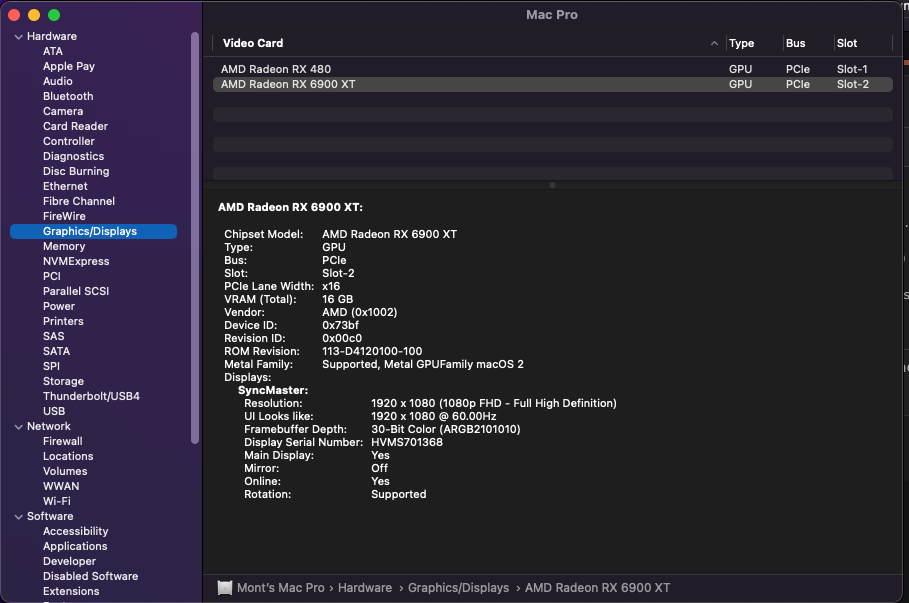Image resolution: width=909 pixels, height=603 pixels.
Task: Sort by Video Card column header
Action: [x=253, y=43]
